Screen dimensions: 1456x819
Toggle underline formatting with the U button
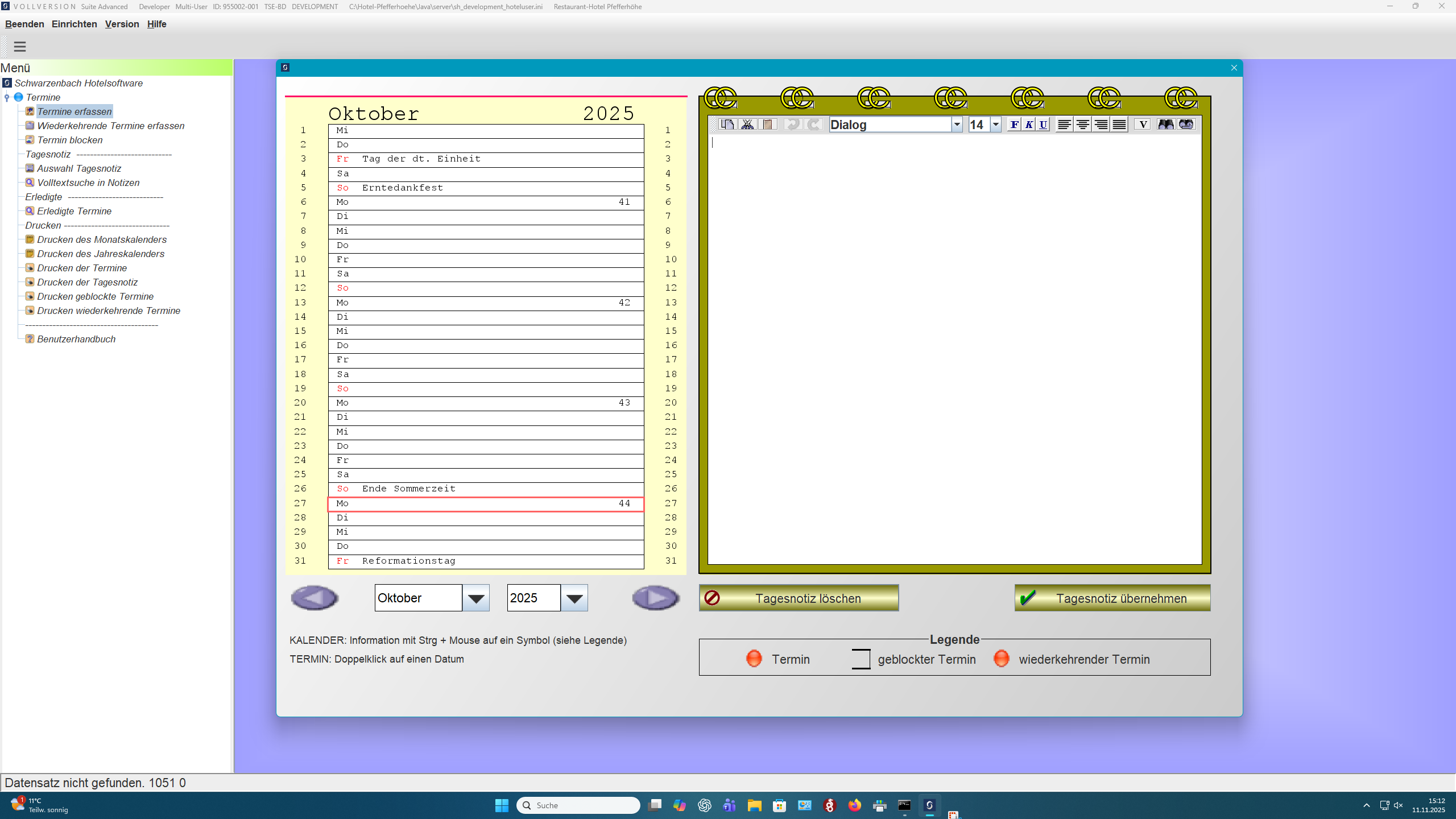click(x=1043, y=124)
